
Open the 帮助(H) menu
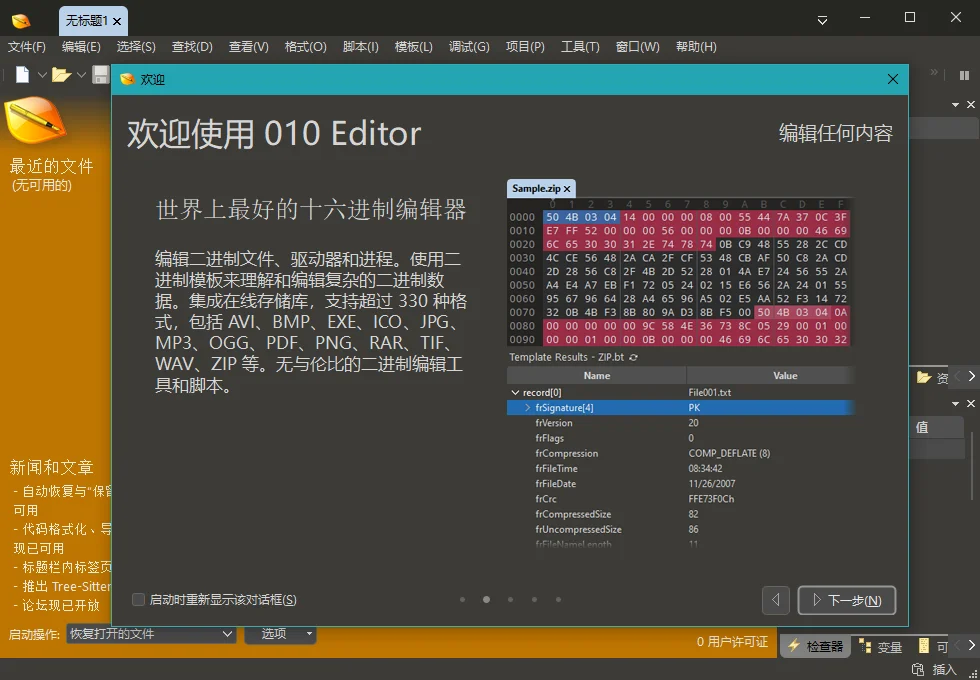[696, 47]
